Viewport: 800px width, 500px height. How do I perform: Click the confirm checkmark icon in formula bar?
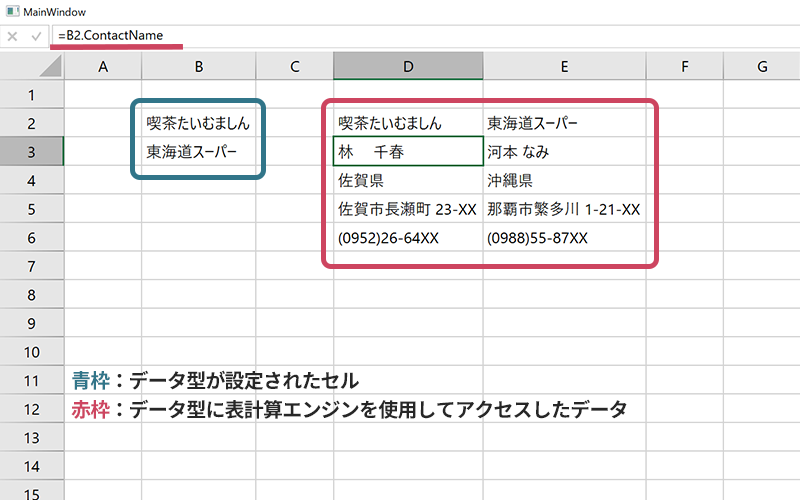coord(36,36)
